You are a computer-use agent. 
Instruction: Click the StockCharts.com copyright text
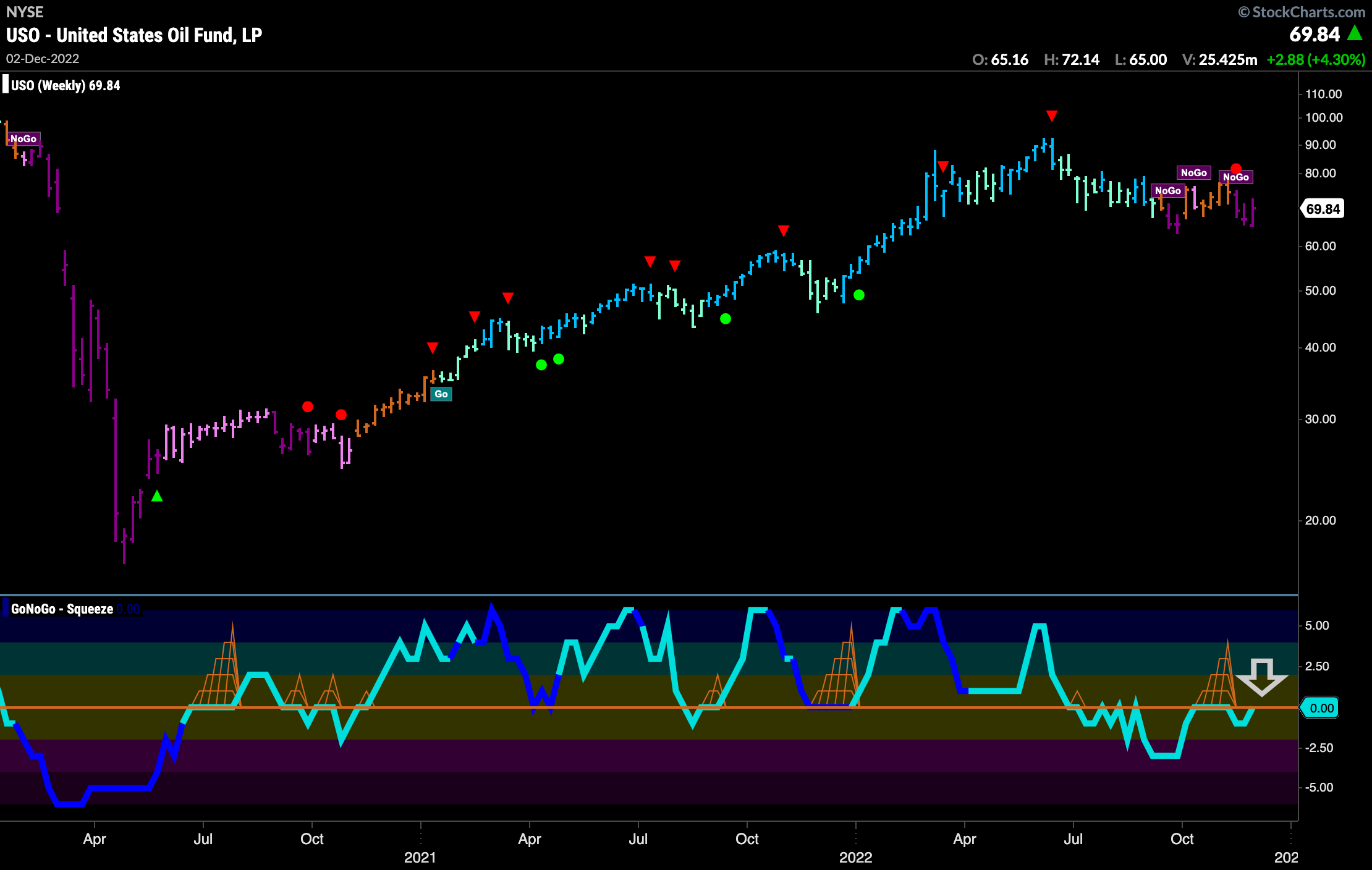click(1302, 12)
